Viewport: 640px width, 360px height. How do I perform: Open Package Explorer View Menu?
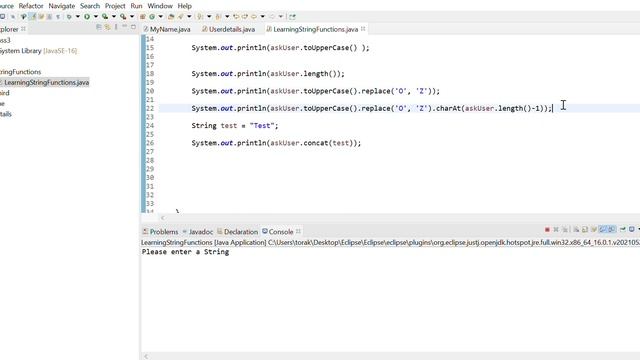[116, 27]
